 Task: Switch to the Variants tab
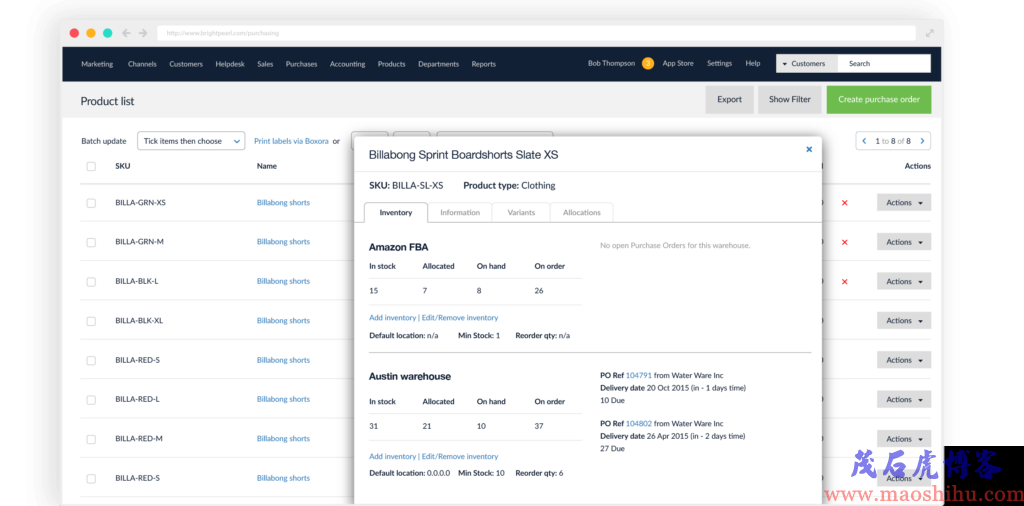point(521,213)
